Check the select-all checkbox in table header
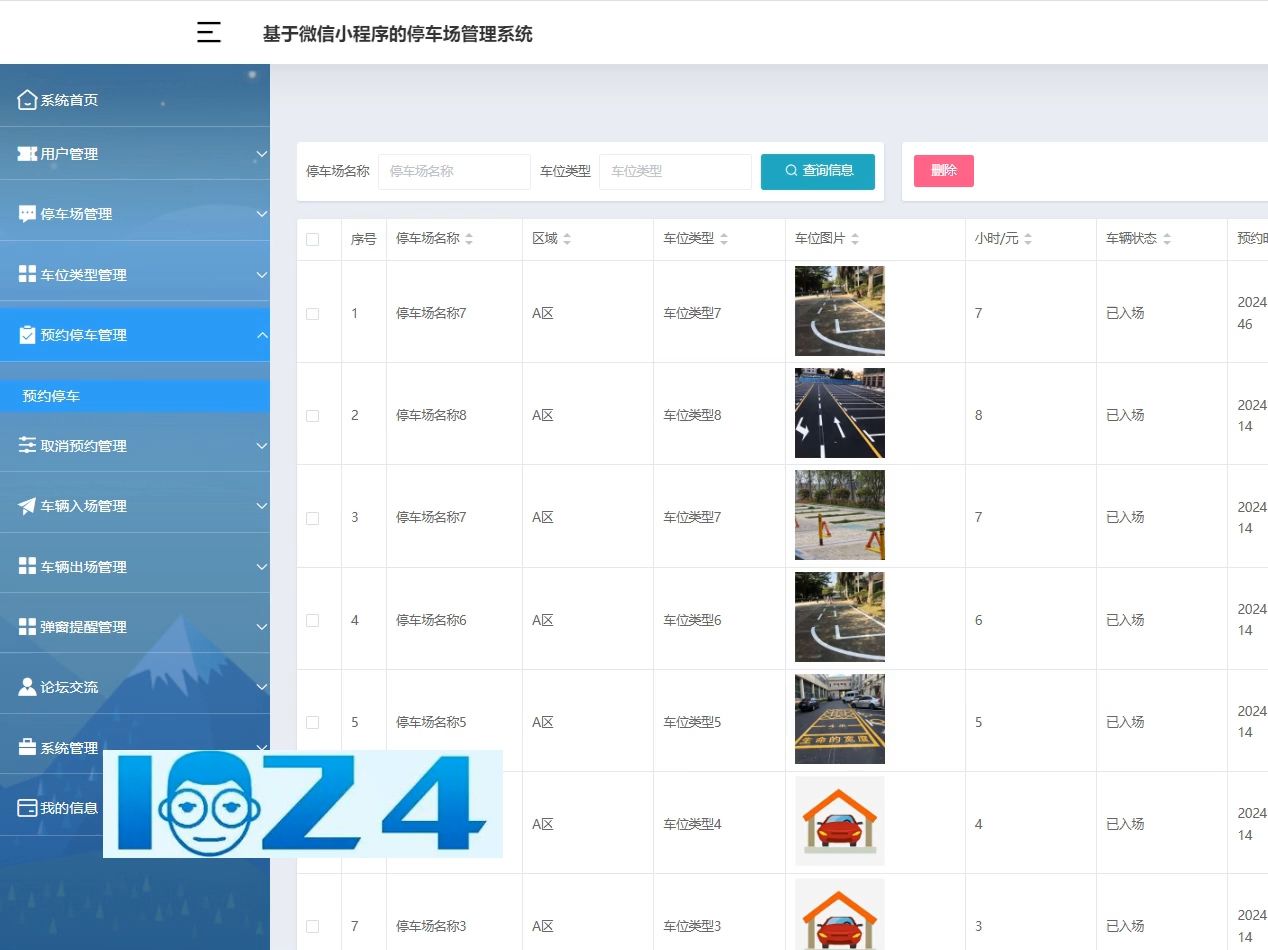This screenshot has width=1268, height=950. pyautogui.click(x=313, y=239)
